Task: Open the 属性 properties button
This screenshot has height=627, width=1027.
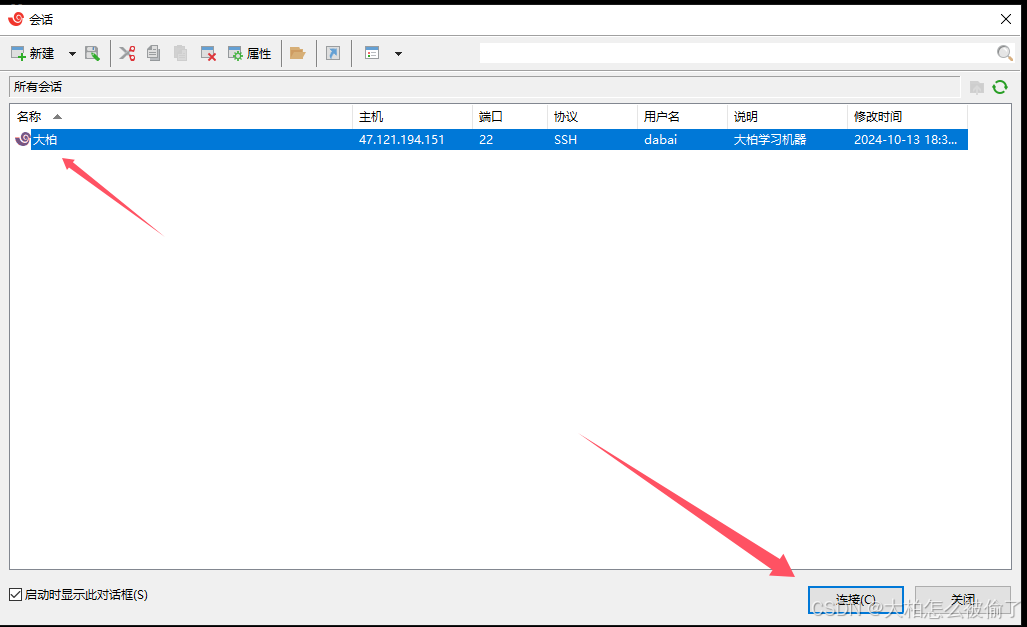Action: tap(250, 53)
